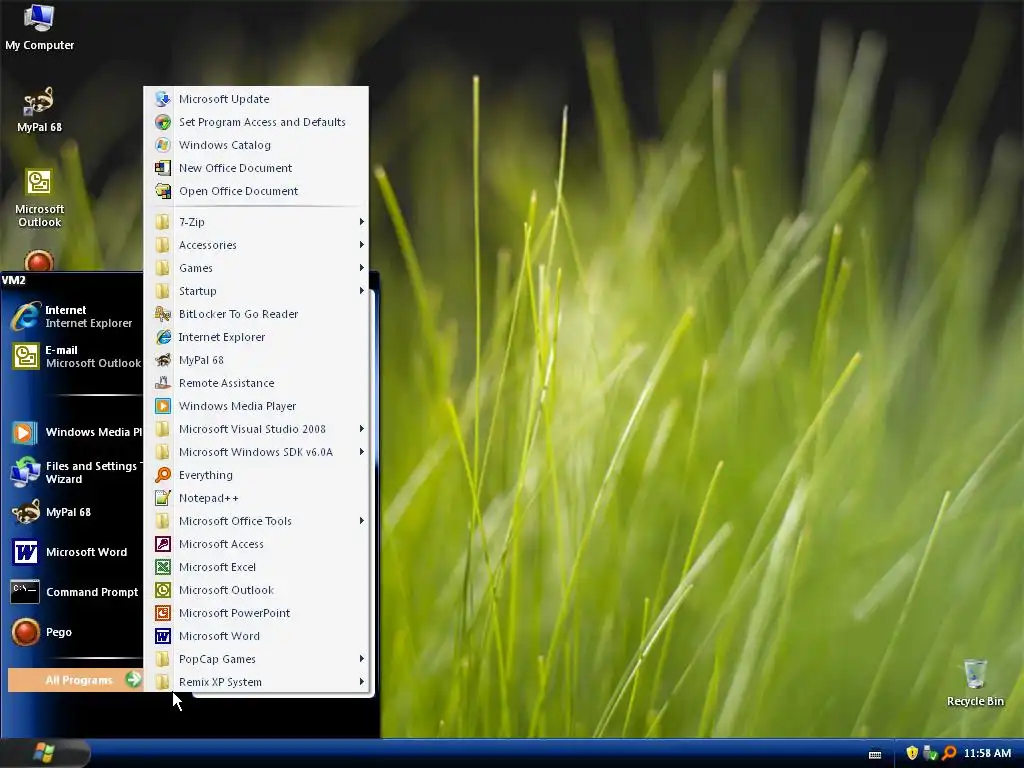The image size is (1024, 768).
Task: Click the Everything tray icon in taskbar
Action: 949,753
